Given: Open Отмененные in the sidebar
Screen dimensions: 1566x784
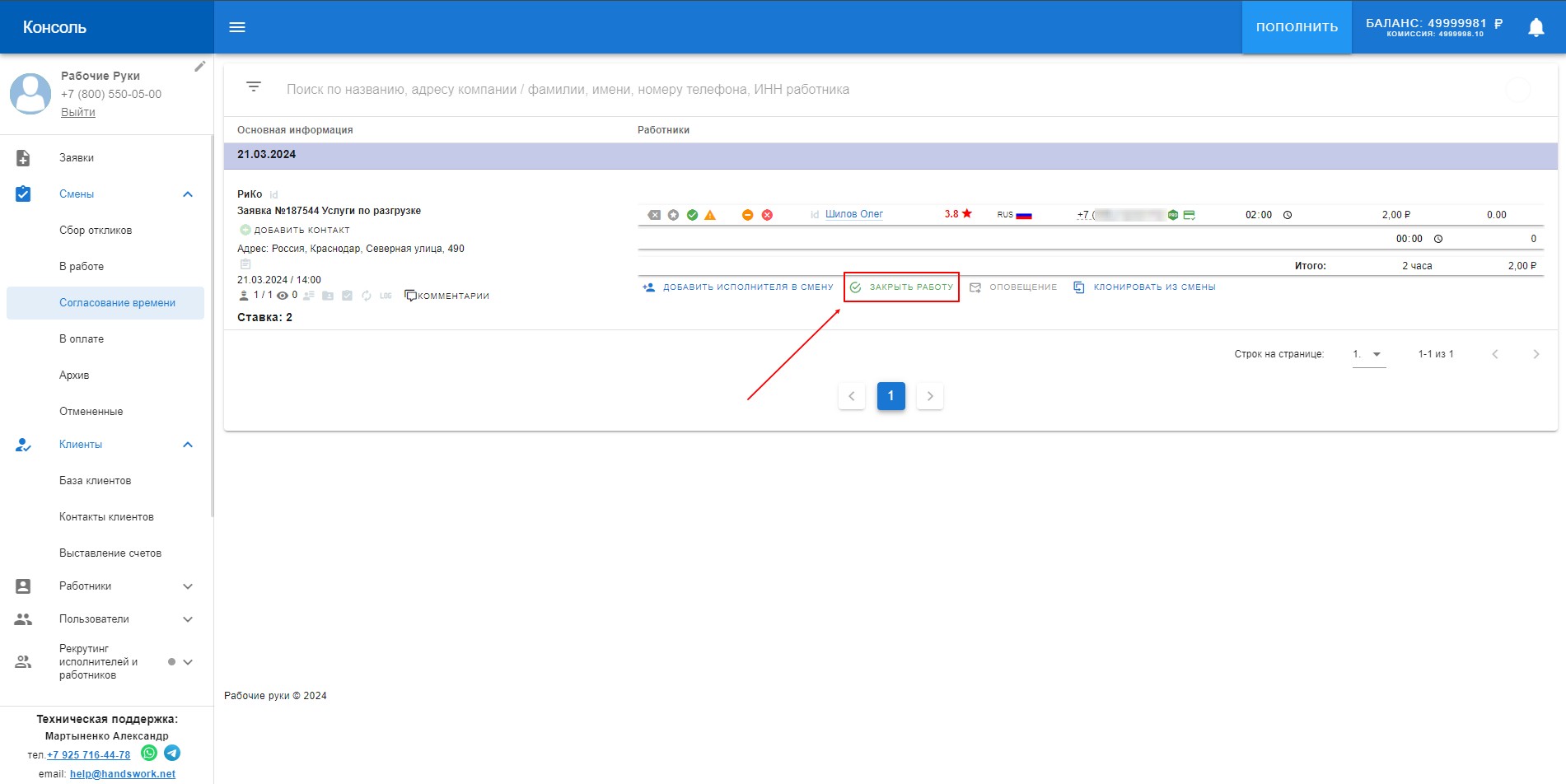Looking at the screenshot, I should coord(91,412).
